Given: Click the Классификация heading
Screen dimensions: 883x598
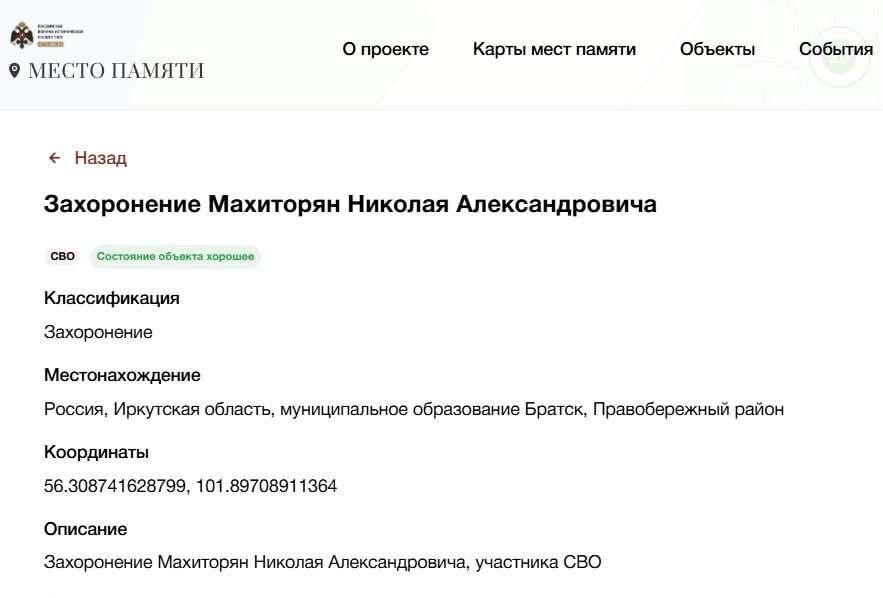Looking at the screenshot, I should point(112,298).
